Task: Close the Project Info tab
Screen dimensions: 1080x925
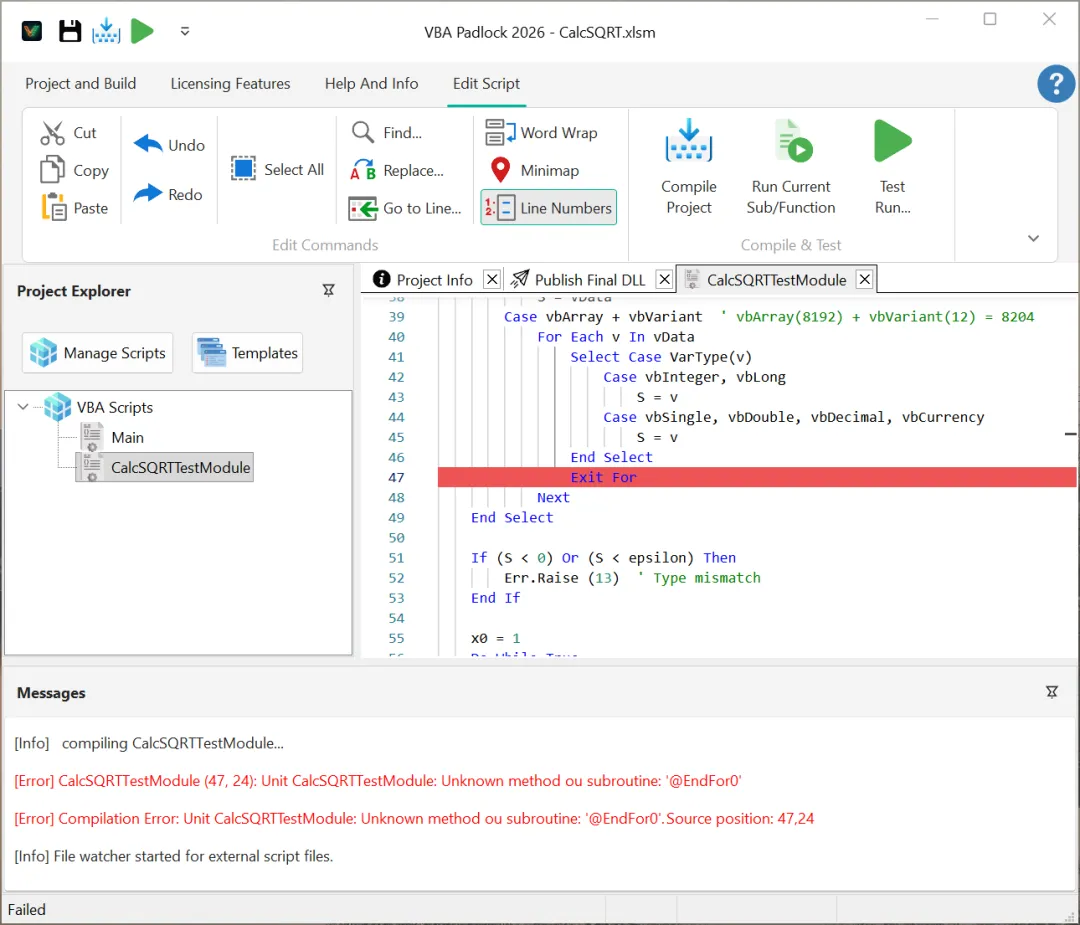Action: [x=492, y=280]
